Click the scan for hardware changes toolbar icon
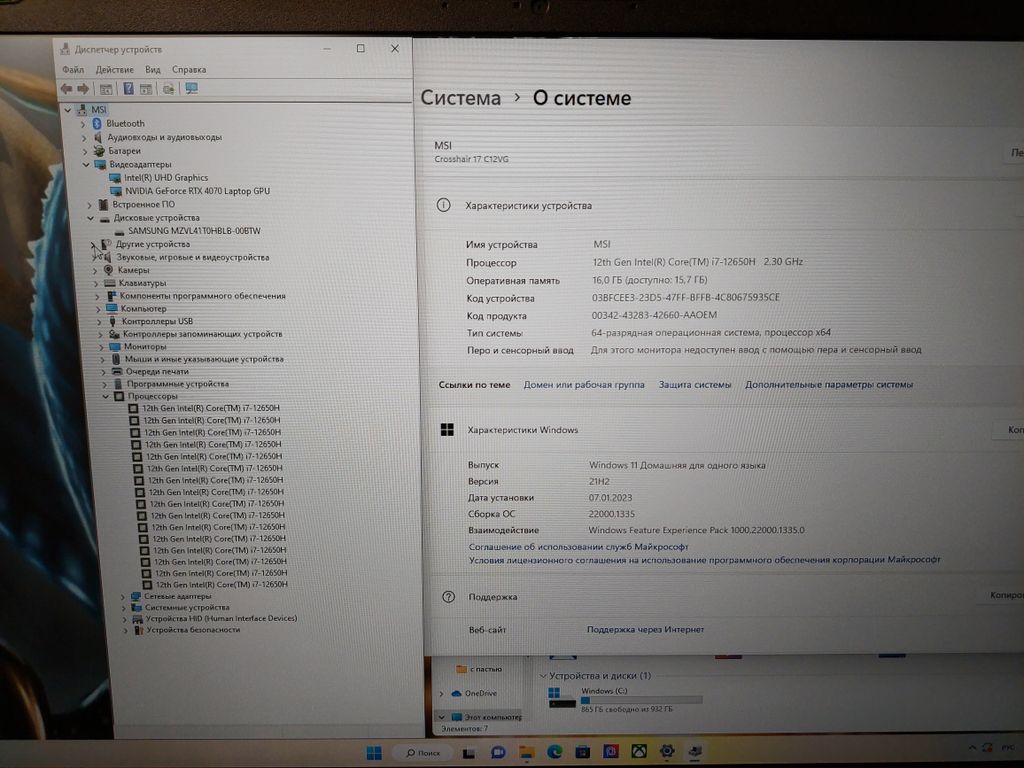The width and height of the screenshot is (1024, 768). click(168, 89)
